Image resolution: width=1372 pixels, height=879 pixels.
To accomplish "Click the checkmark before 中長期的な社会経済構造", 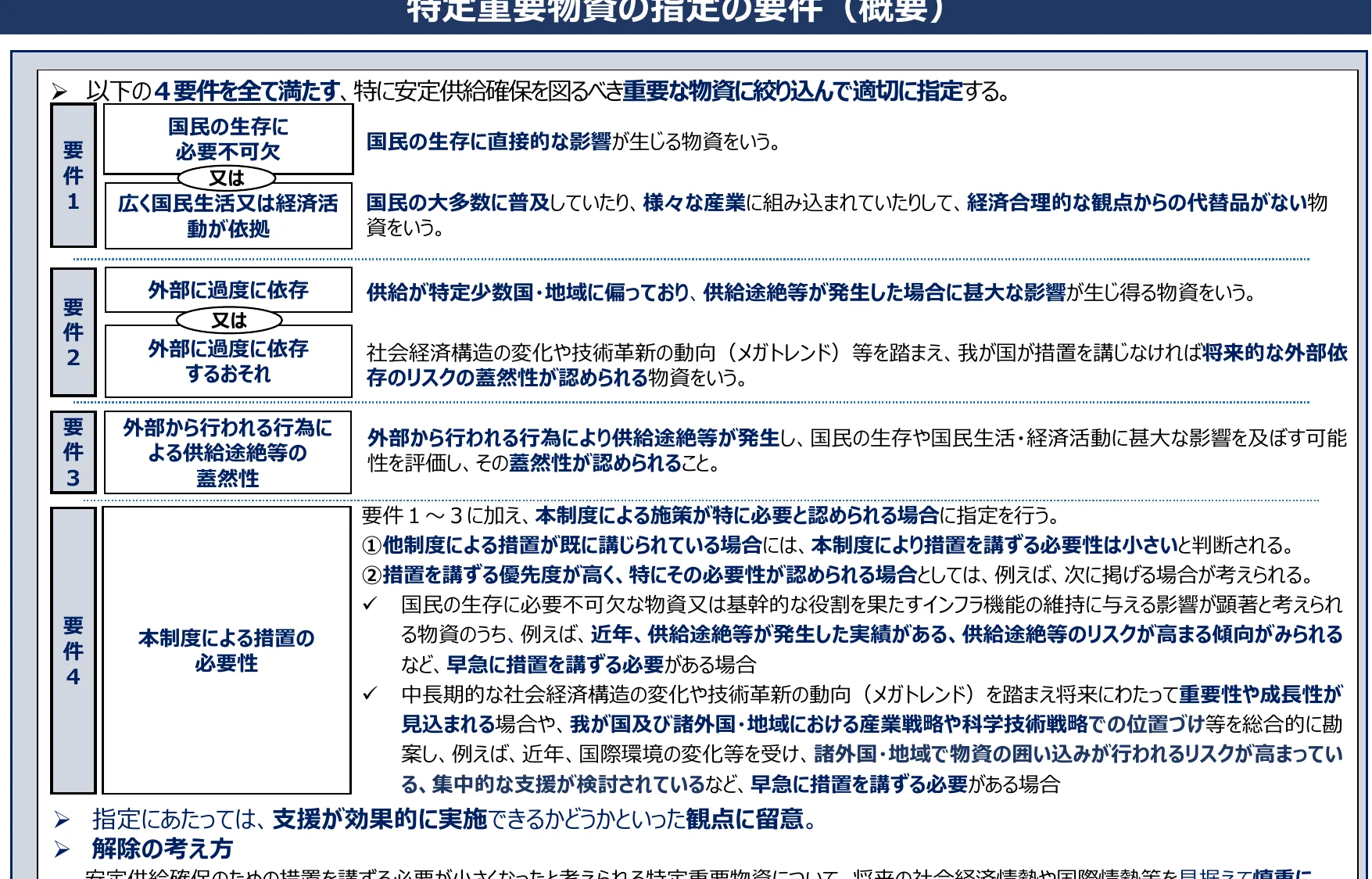I will pyautogui.click(x=371, y=694).
